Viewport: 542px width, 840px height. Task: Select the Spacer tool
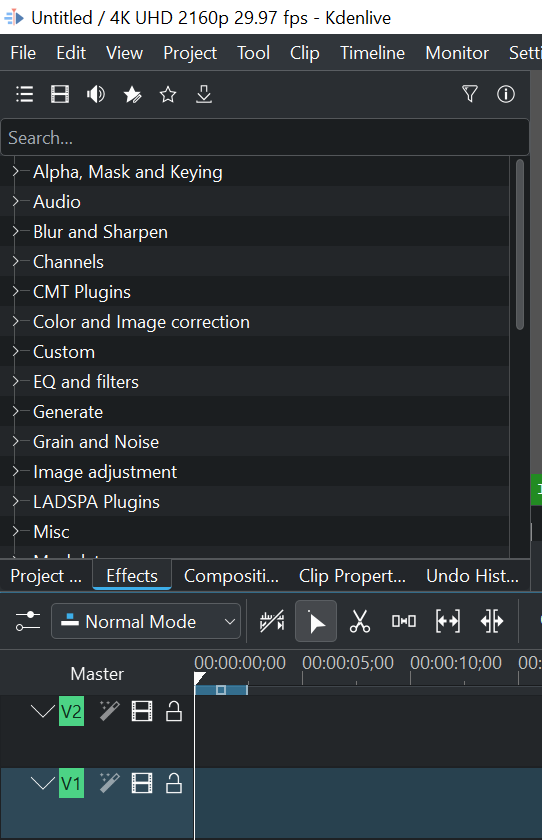(404, 621)
